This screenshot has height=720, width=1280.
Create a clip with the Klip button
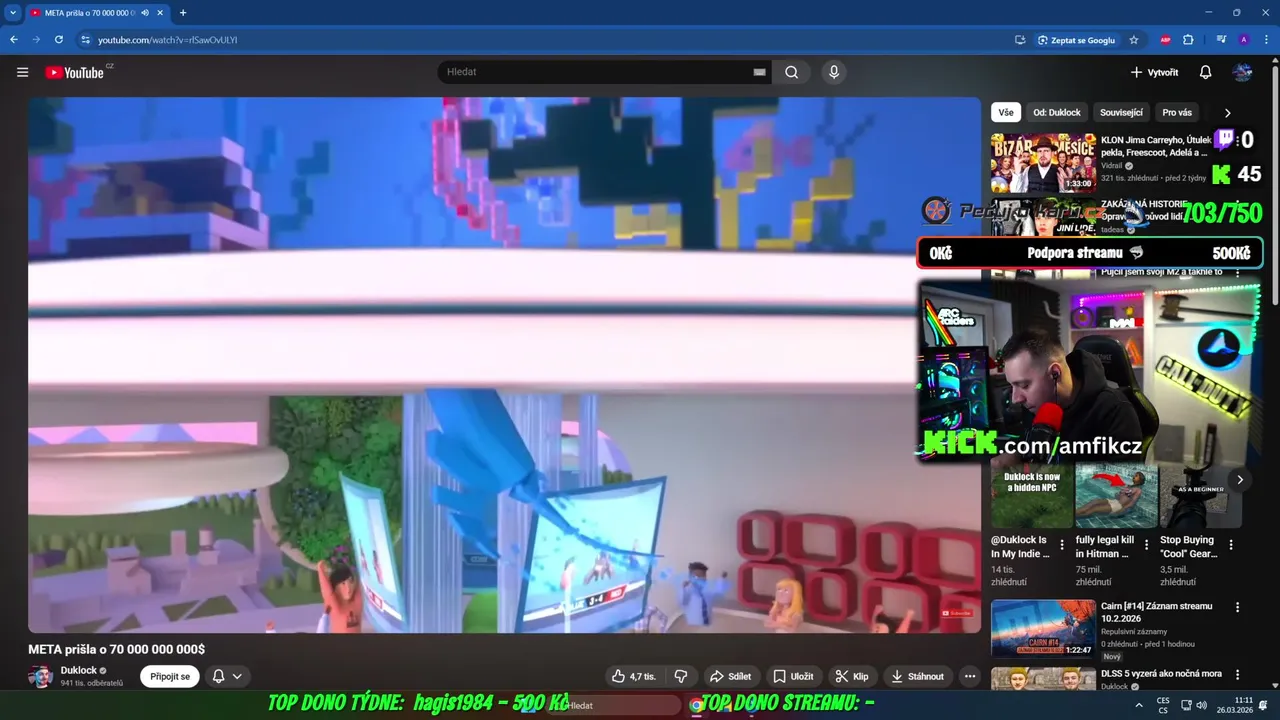click(x=852, y=676)
